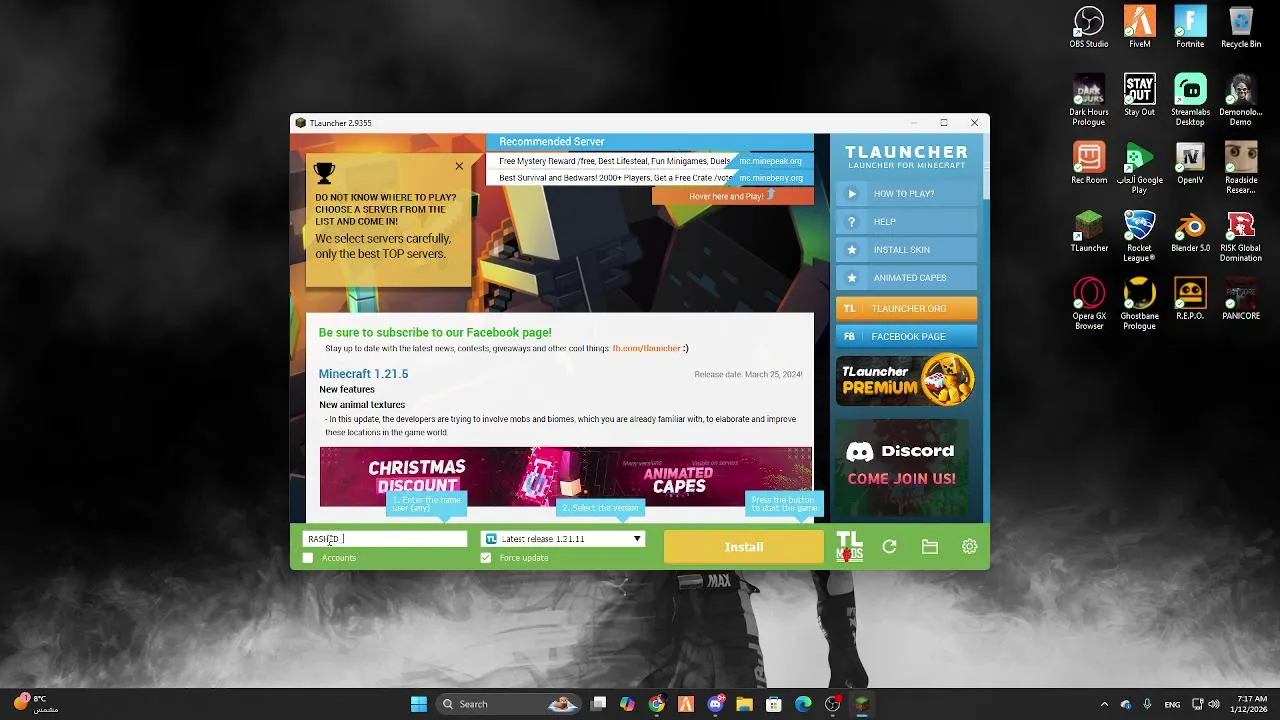This screenshot has width=1280, height=720.
Task: Open Microsoft Store from the taskbar
Action: [x=774, y=704]
